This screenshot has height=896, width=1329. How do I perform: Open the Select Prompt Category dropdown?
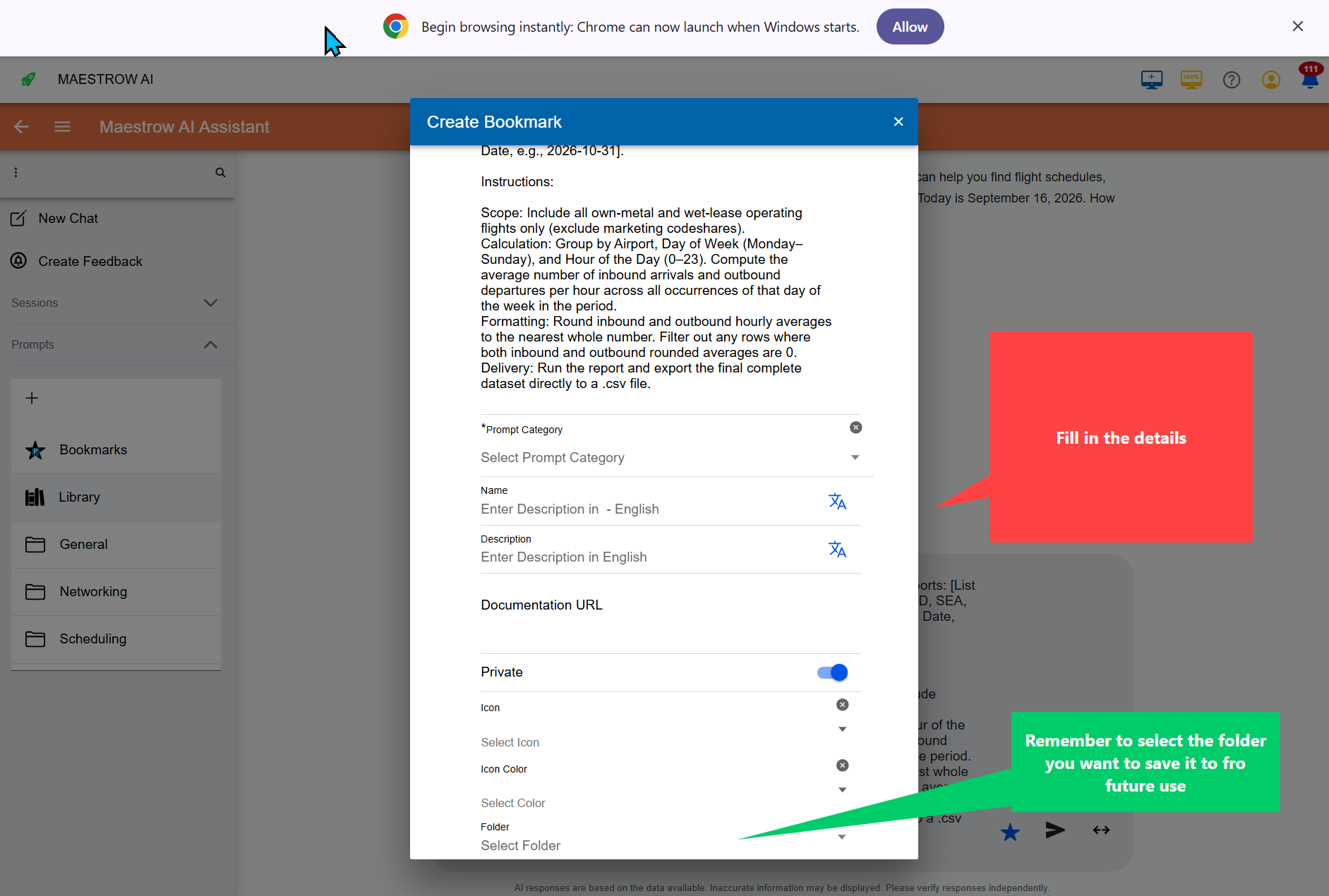click(670, 458)
